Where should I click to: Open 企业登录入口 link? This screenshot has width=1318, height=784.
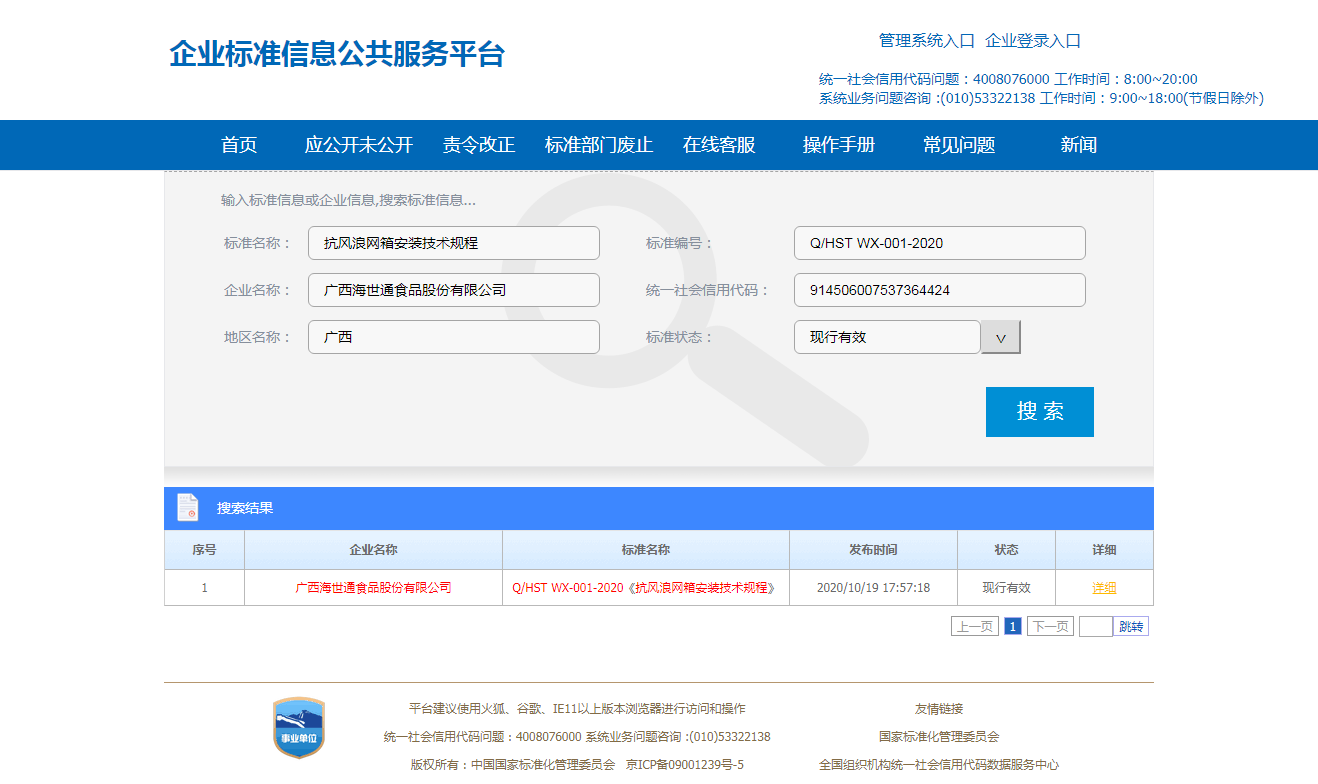pos(1033,41)
